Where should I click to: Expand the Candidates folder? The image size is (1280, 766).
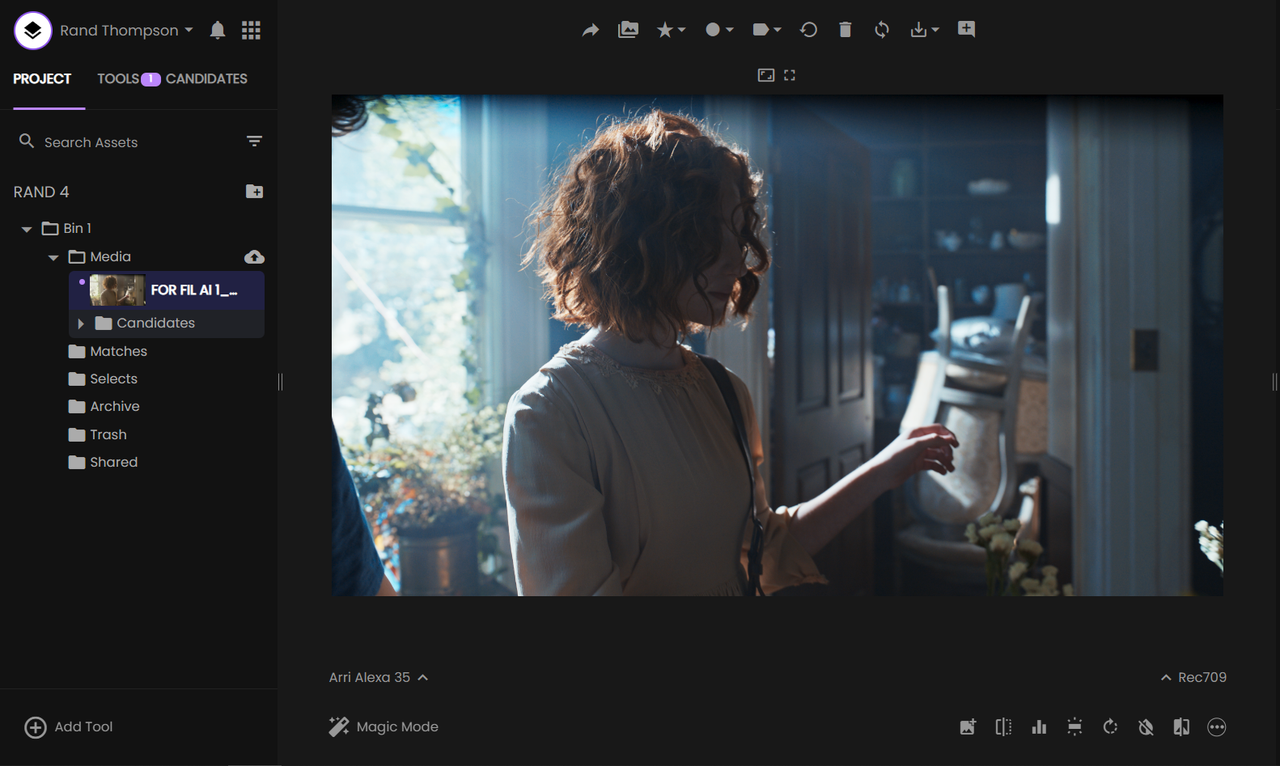click(x=81, y=323)
